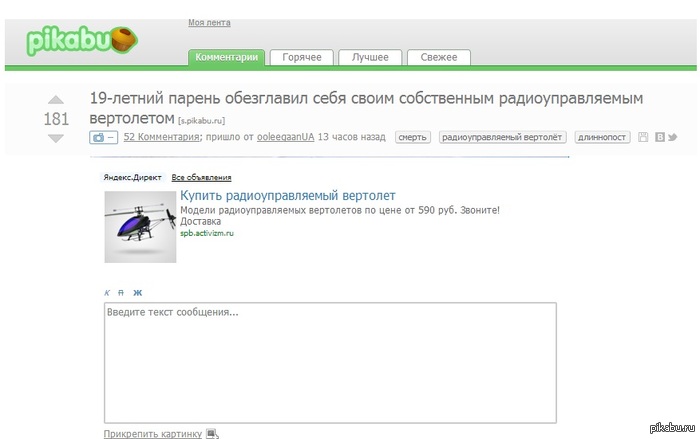Focus the comment message text field
This screenshot has height=439, width=700.
pyautogui.click(x=330, y=362)
